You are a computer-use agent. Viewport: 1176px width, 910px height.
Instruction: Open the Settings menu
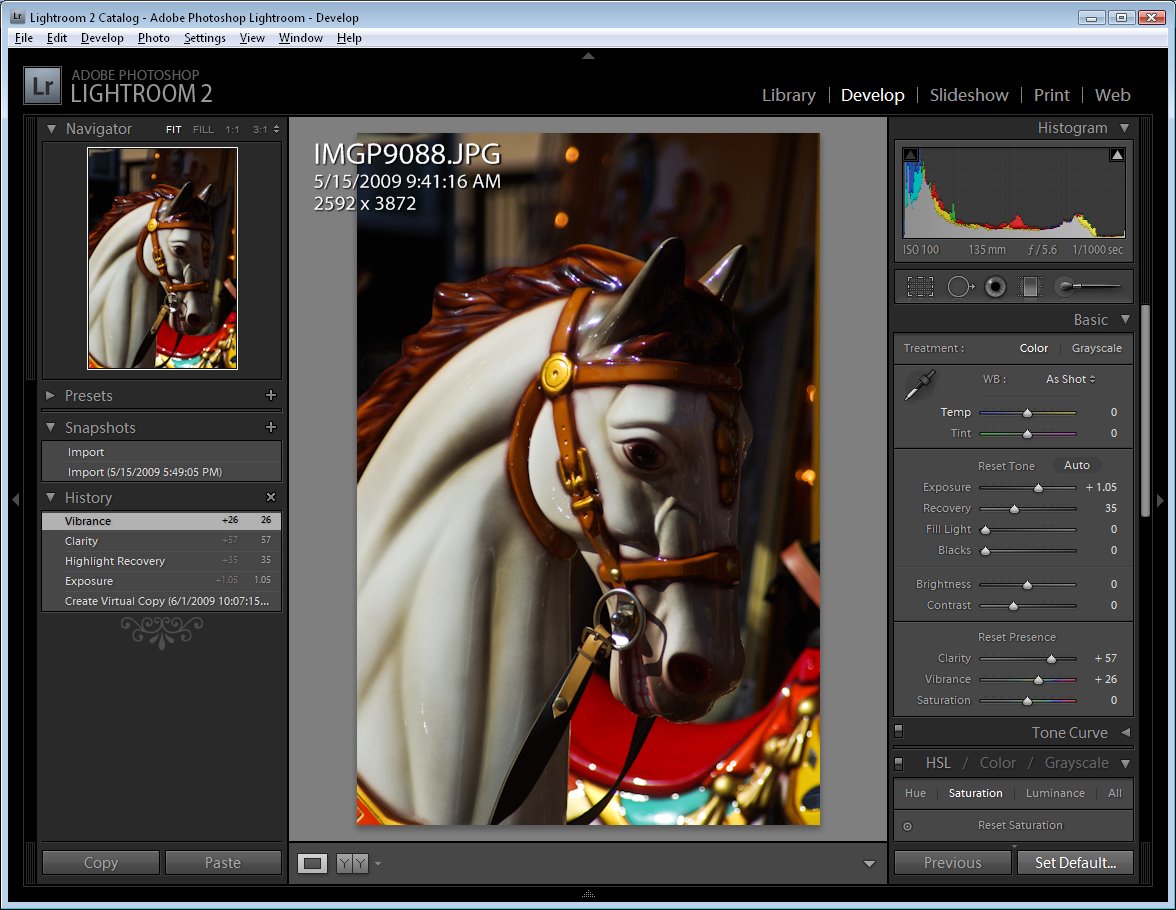click(x=205, y=38)
